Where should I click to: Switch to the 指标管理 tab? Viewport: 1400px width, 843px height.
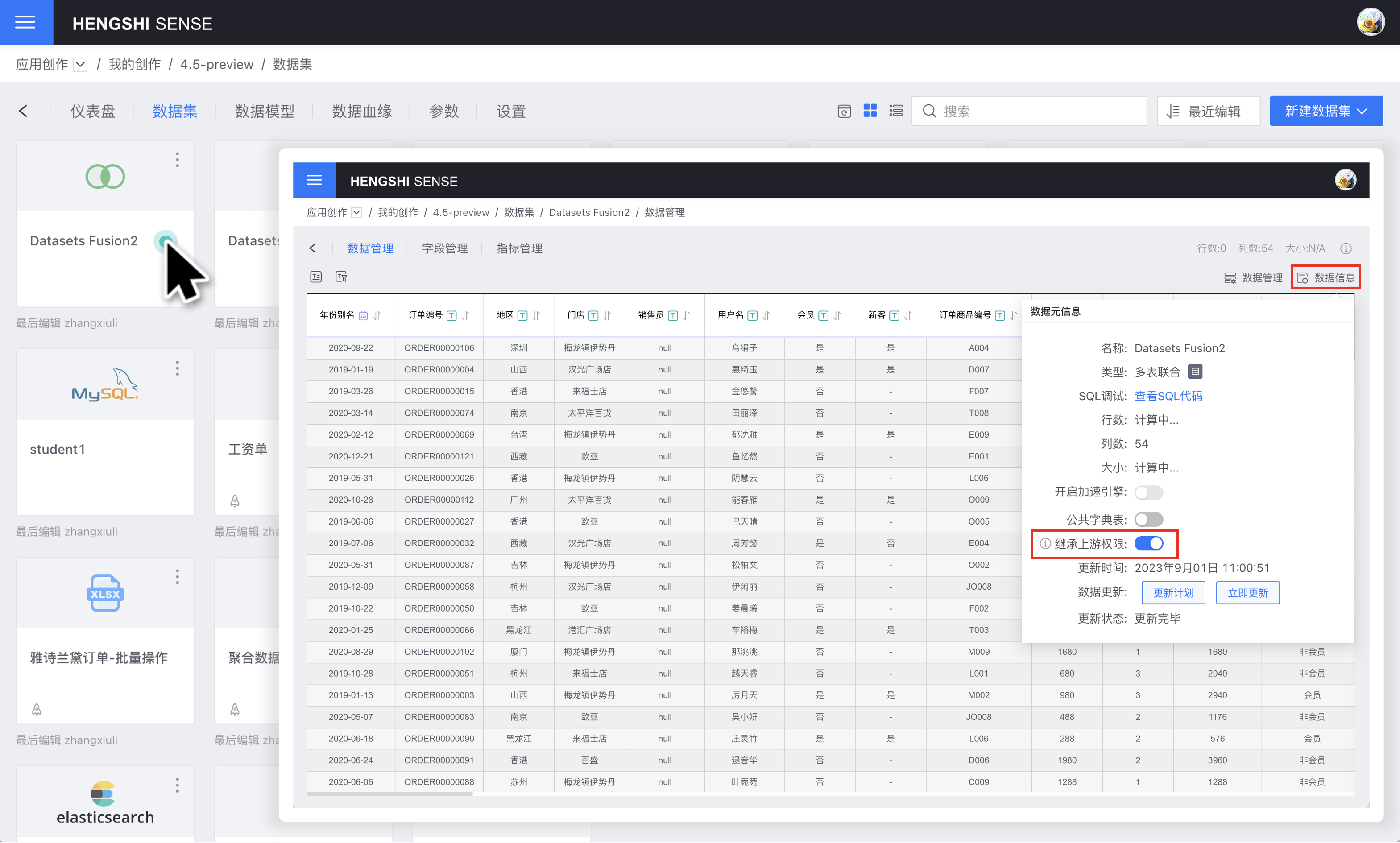click(x=519, y=248)
